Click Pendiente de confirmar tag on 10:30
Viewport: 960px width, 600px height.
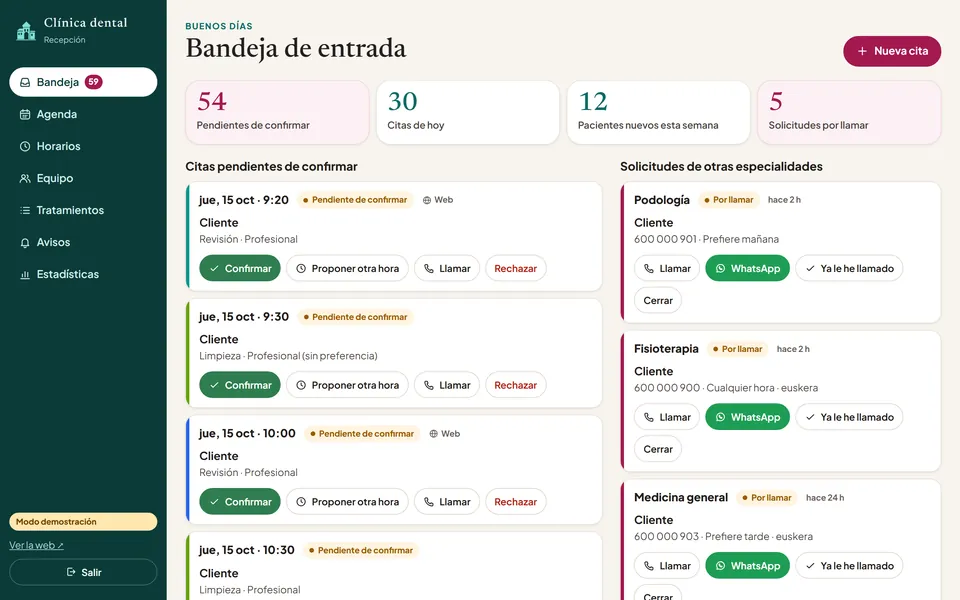361,550
